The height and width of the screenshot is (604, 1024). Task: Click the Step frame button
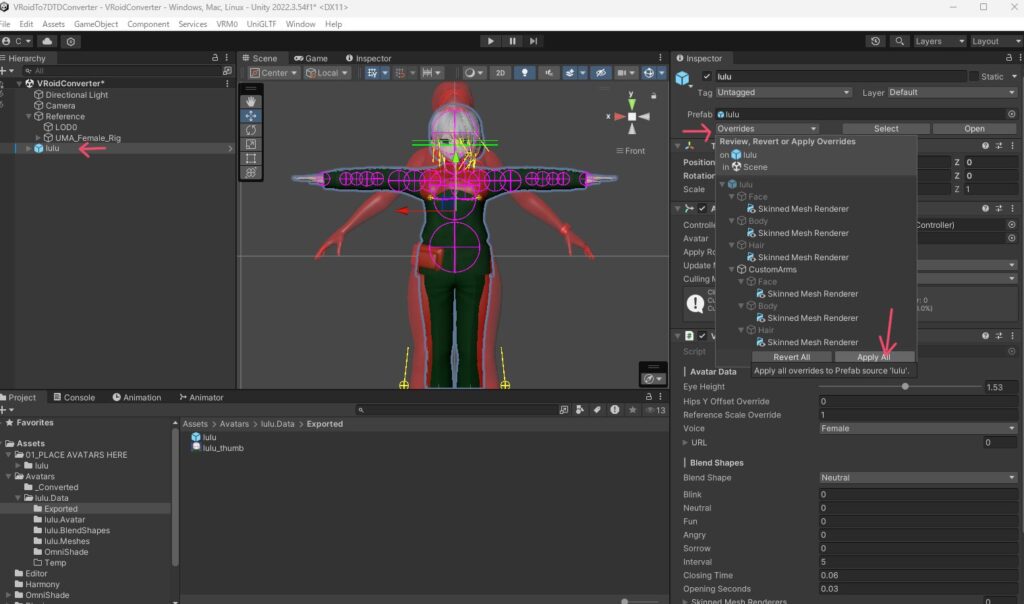(x=534, y=41)
